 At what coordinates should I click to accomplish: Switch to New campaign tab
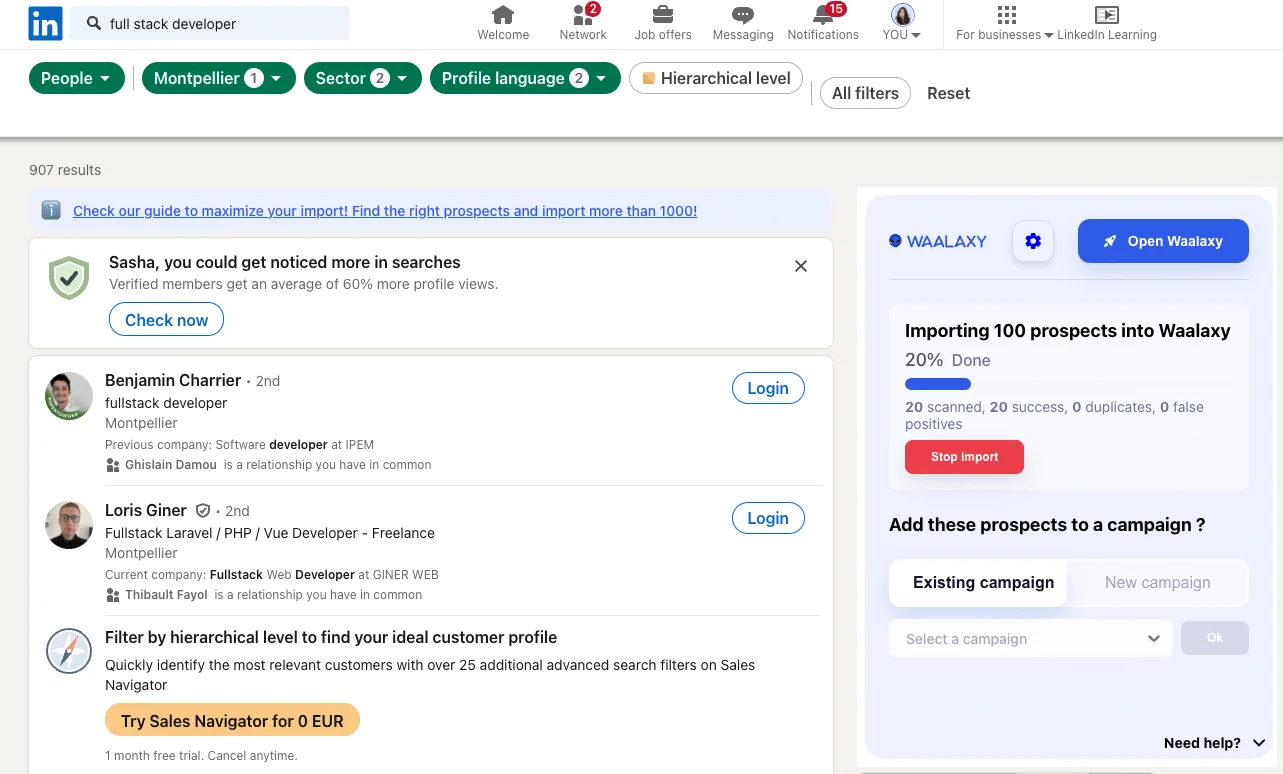coord(1158,582)
